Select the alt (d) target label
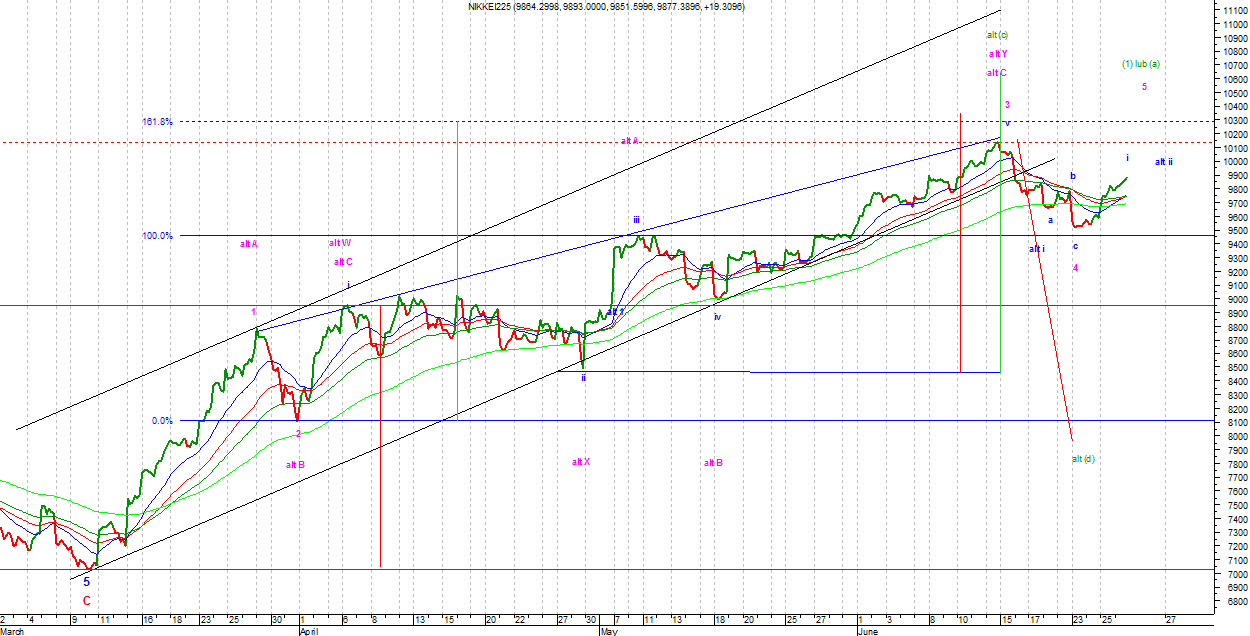The height and width of the screenshot is (636, 1250). 1083,459
